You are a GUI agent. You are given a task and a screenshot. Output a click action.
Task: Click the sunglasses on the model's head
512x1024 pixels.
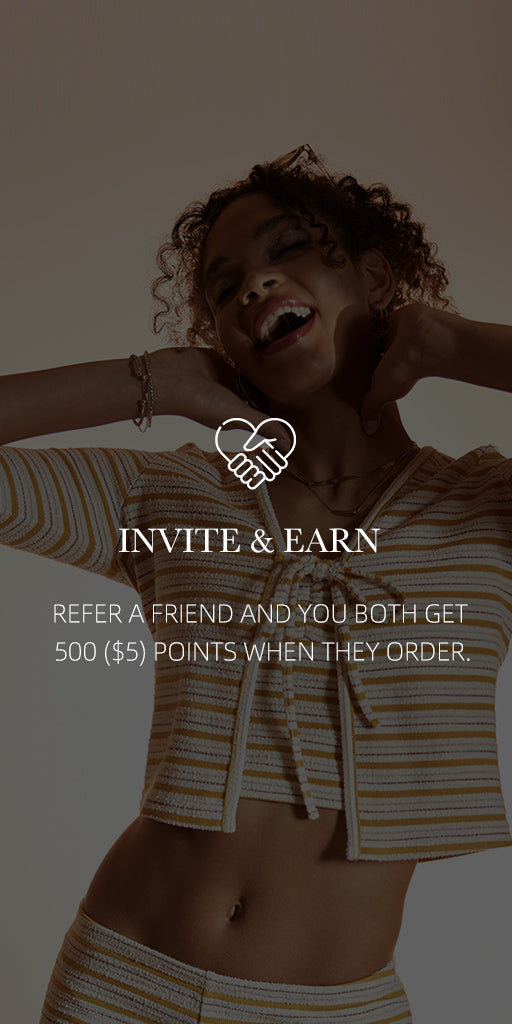point(297,159)
